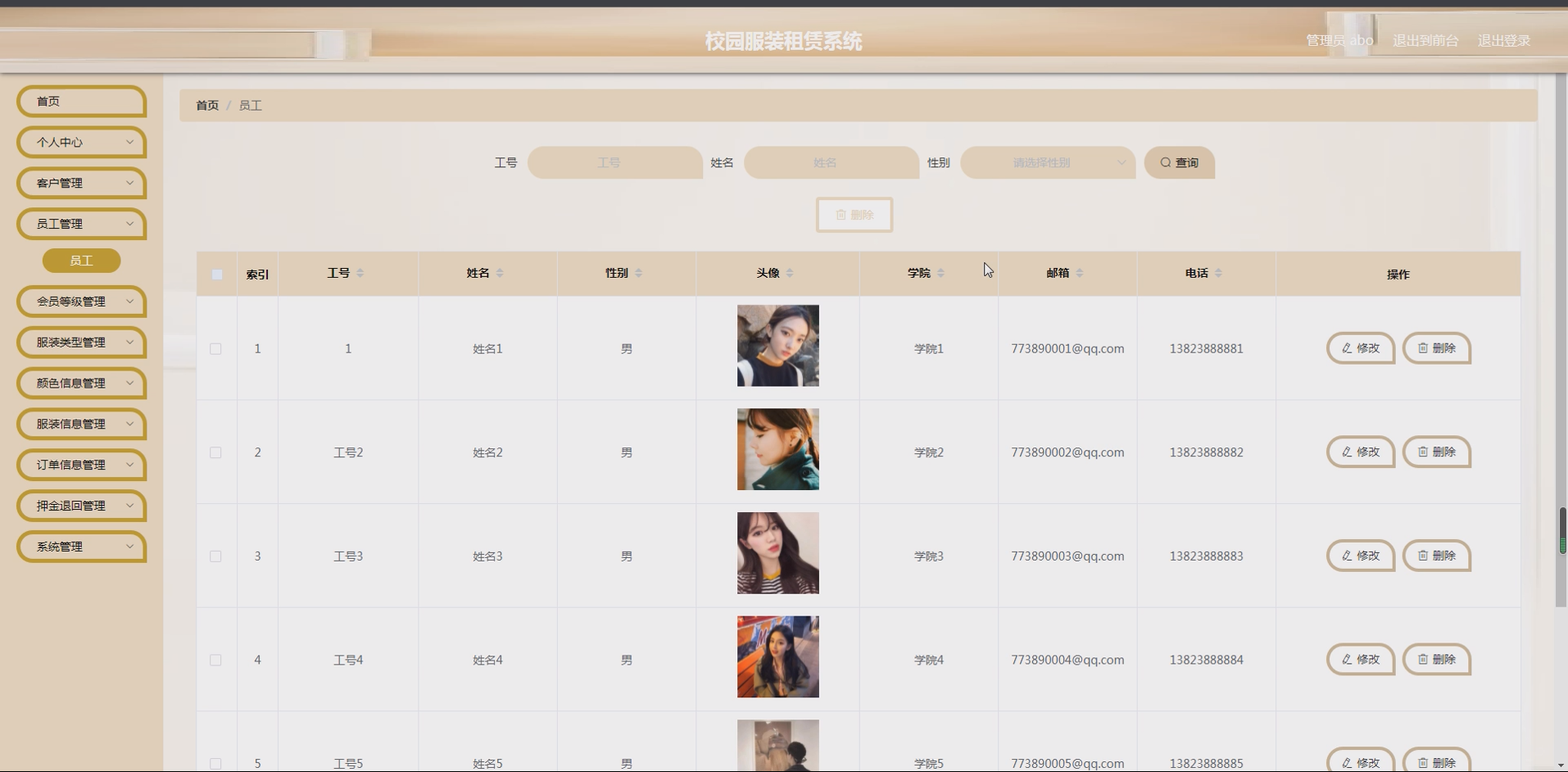Image resolution: width=1568 pixels, height=772 pixels.
Task: Click 修改 button for 姓名3 row
Action: point(1360,556)
